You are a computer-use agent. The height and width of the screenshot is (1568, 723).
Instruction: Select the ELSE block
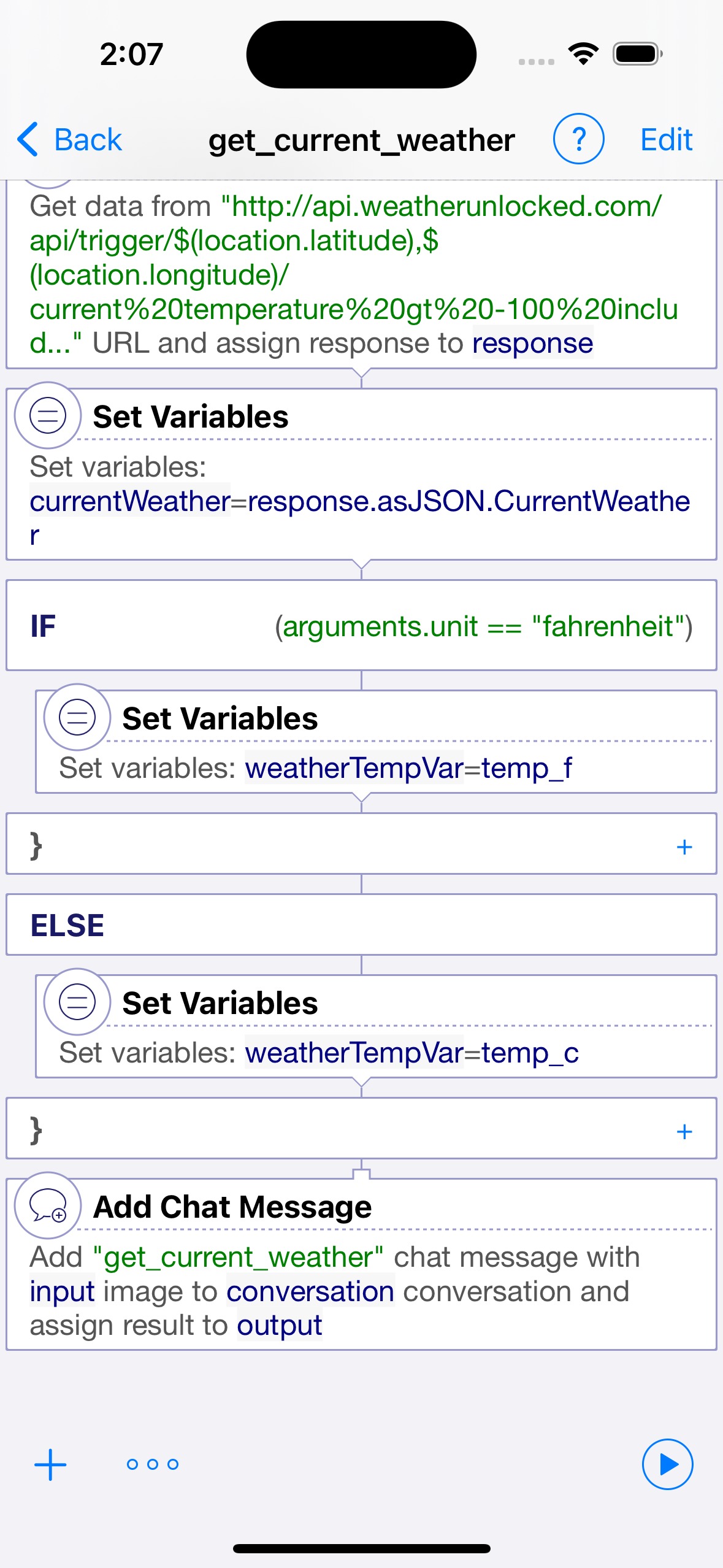361,924
